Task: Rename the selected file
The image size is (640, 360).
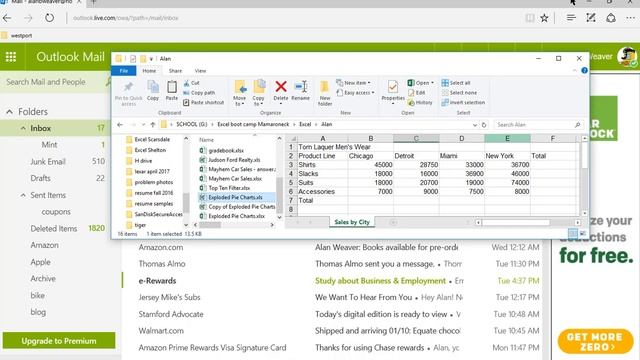Action: tap(301, 91)
